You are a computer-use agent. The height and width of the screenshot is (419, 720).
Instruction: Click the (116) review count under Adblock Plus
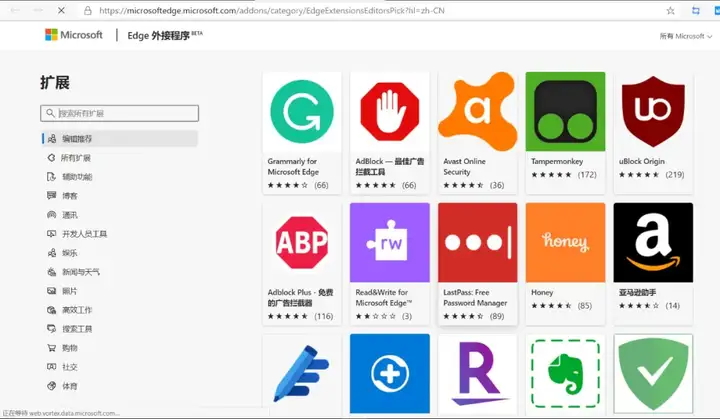tap(324, 316)
